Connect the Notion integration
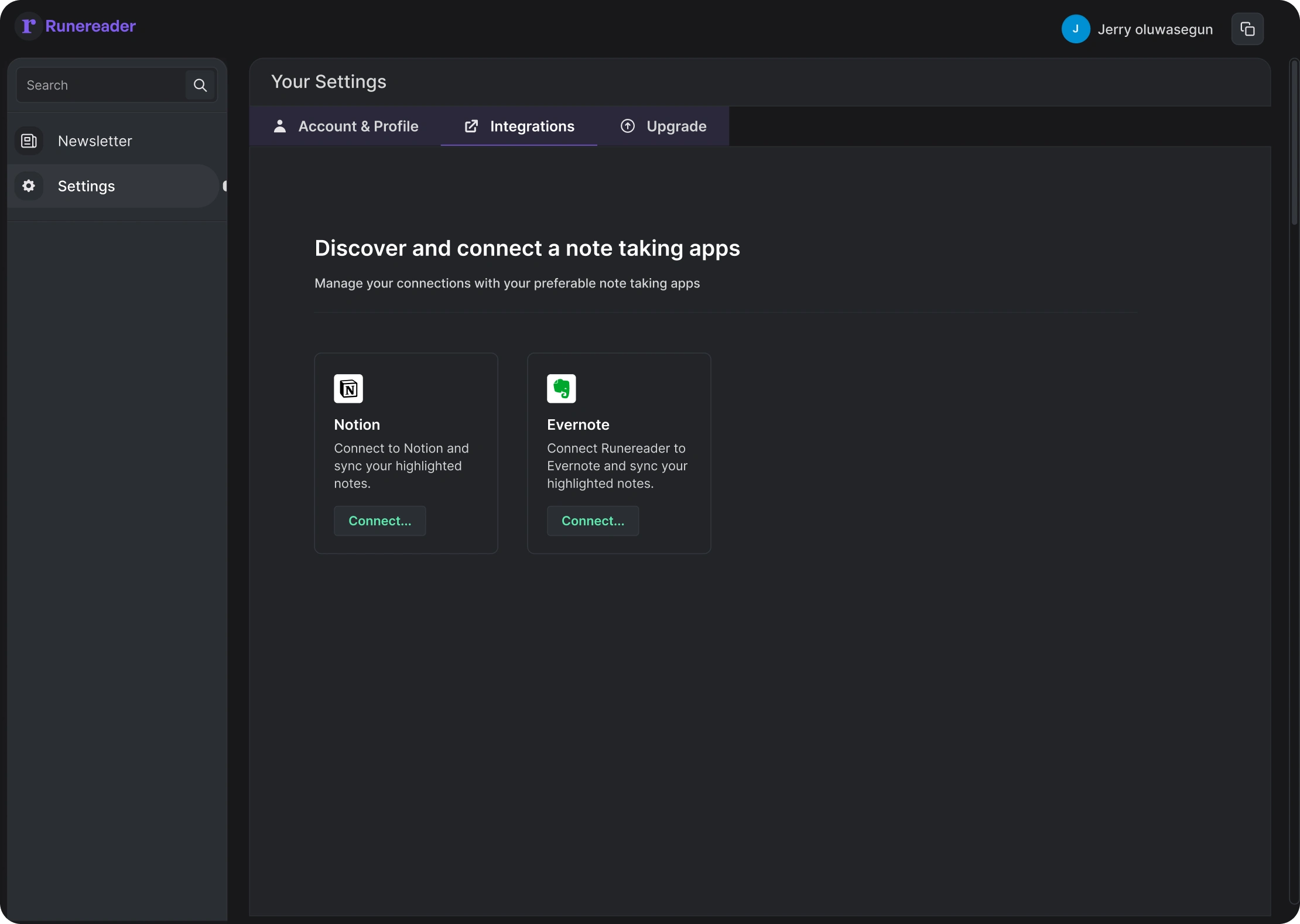 coord(380,521)
